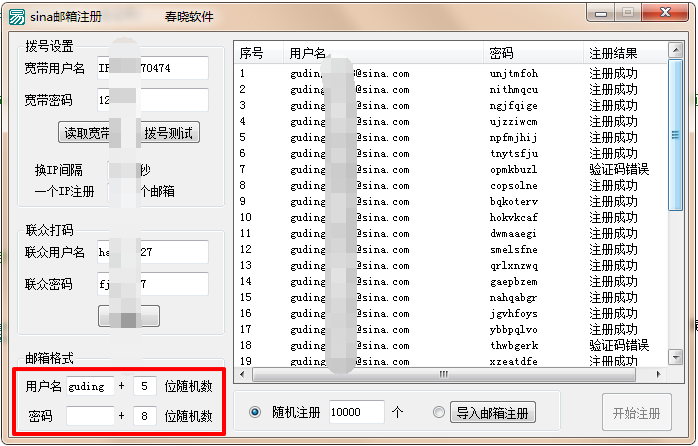Click the sina邮箱注册 app icon in title bar
The height and width of the screenshot is (446, 698).
(x=17, y=17)
